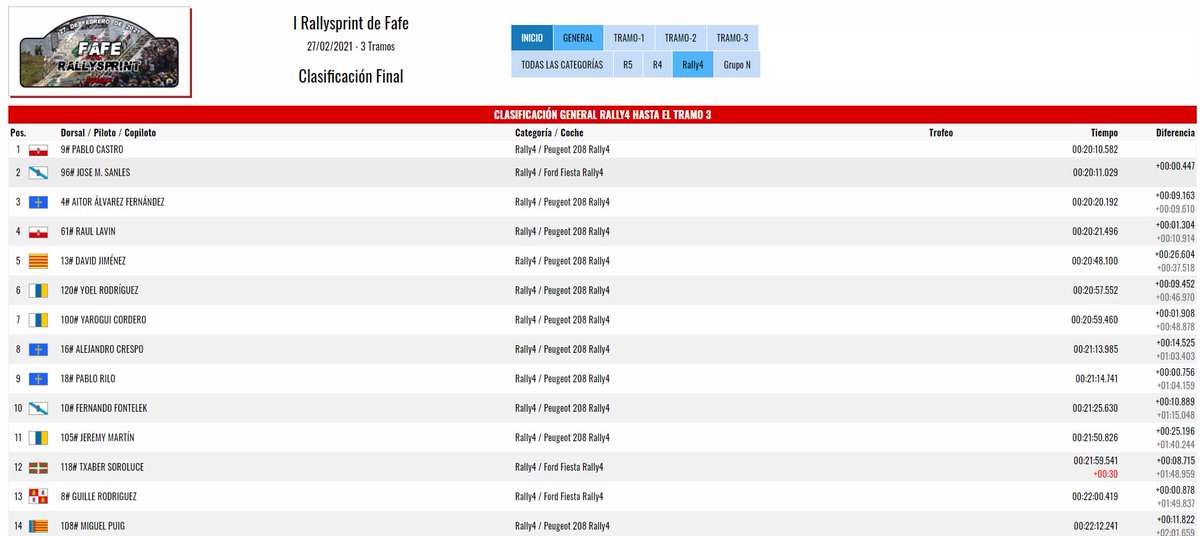The height and width of the screenshot is (536, 1200).
Task: Filter by R5 category
Action: click(x=627, y=65)
